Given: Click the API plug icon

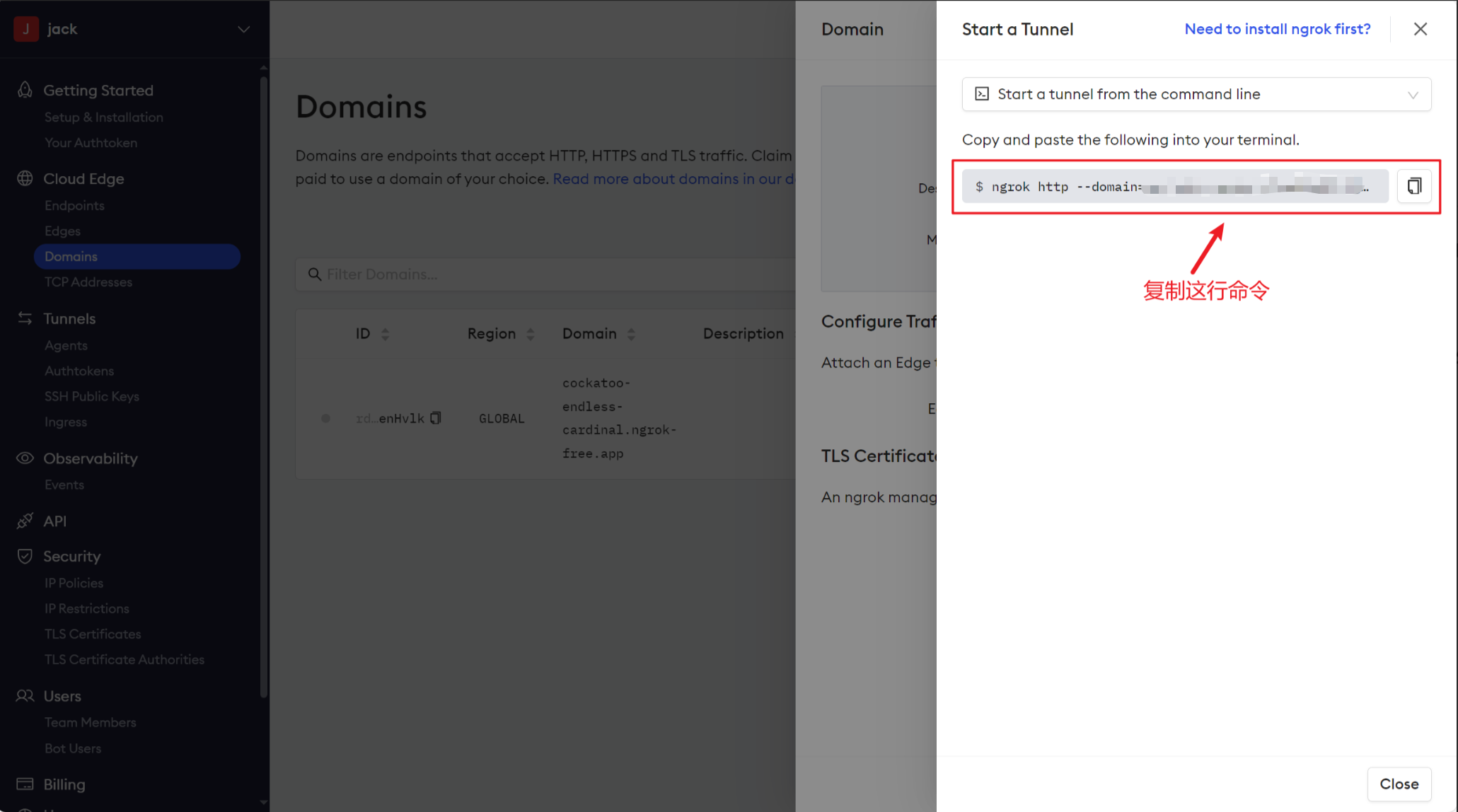Looking at the screenshot, I should 25,521.
